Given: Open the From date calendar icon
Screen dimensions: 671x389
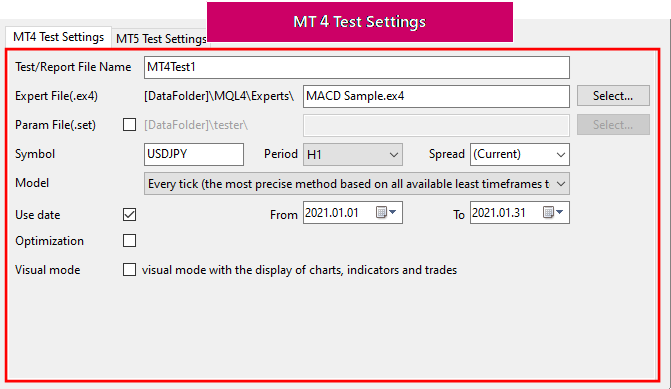Looking at the screenshot, I should pyautogui.click(x=386, y=212).
